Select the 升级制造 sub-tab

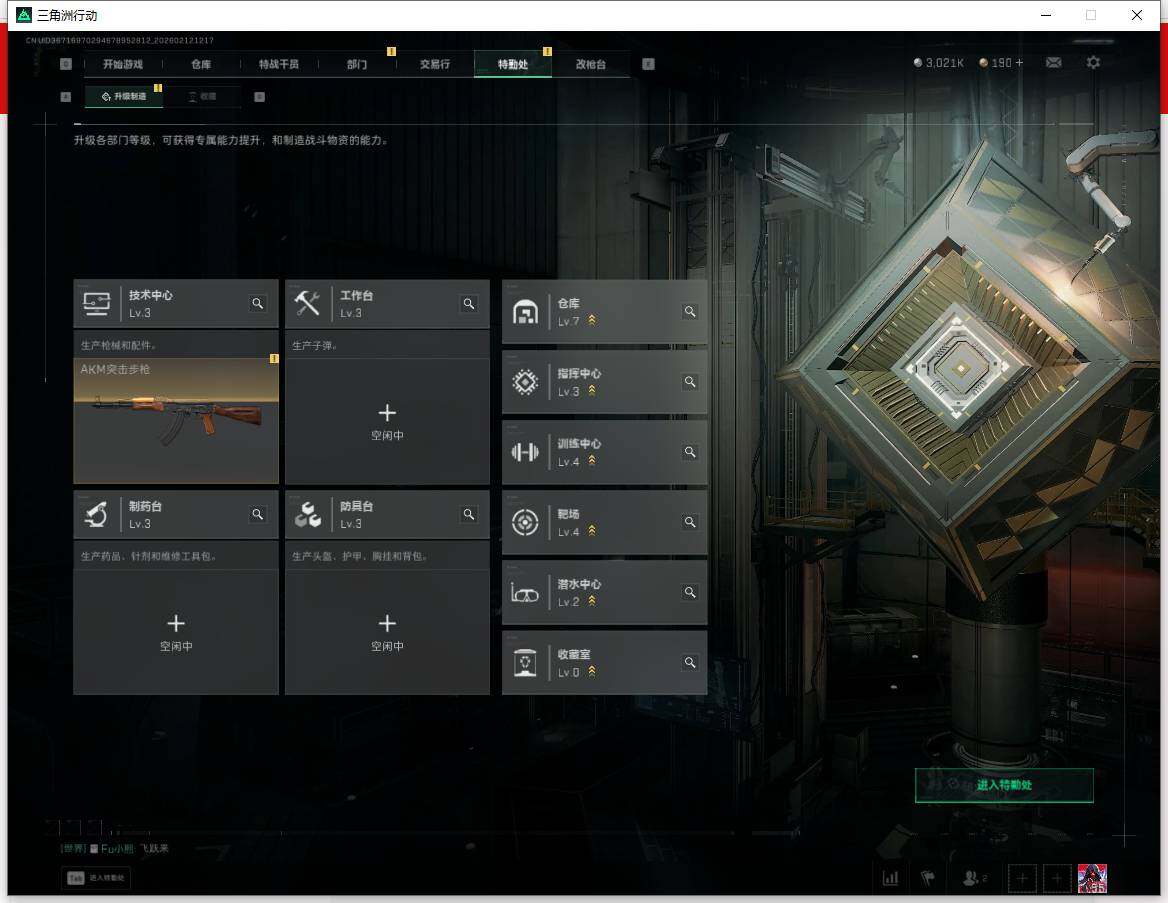pos(124,96)
